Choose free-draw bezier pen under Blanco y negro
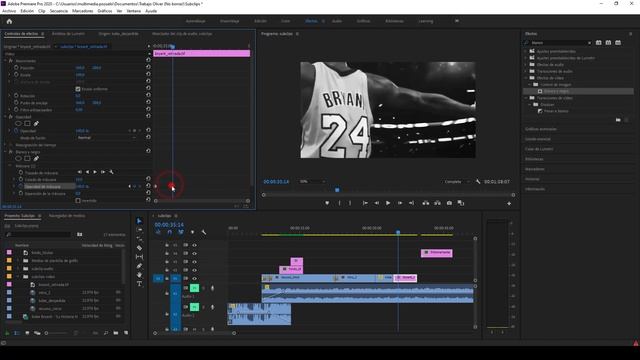 [36, 158]
